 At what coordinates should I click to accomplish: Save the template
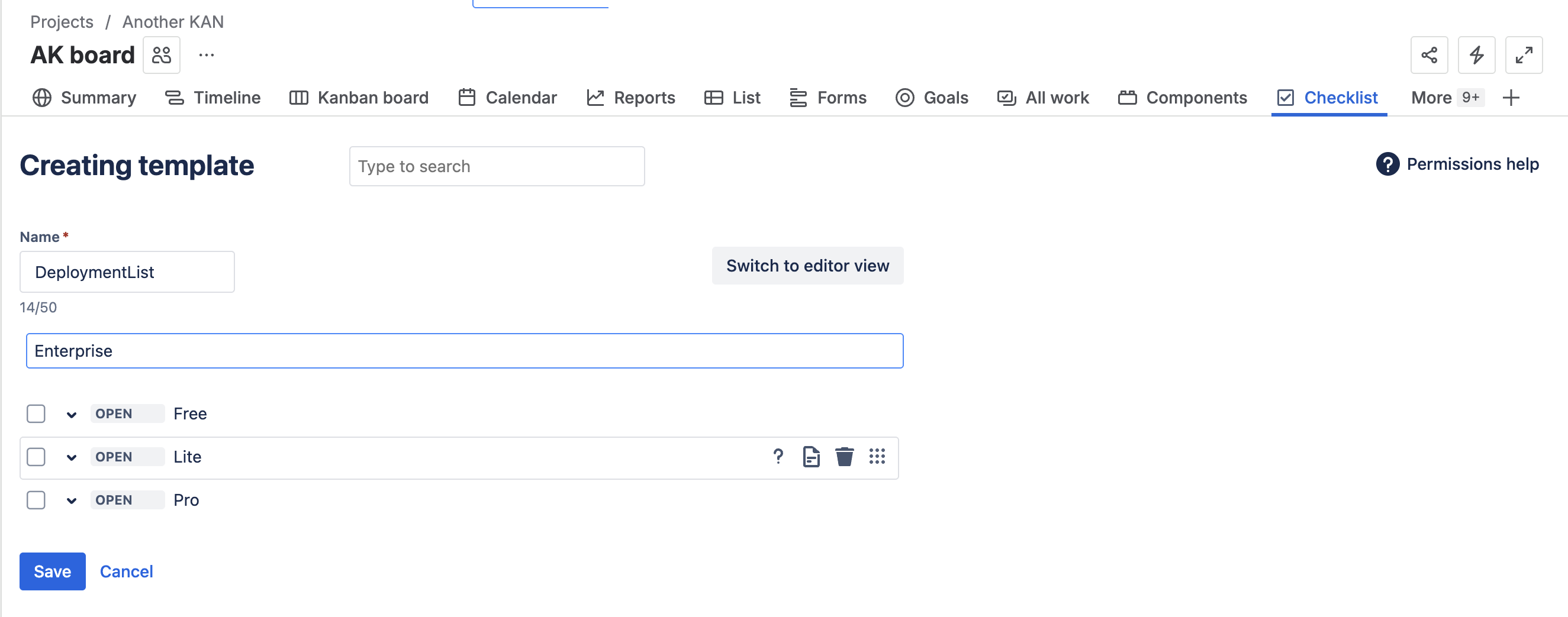tap(52, 571)
